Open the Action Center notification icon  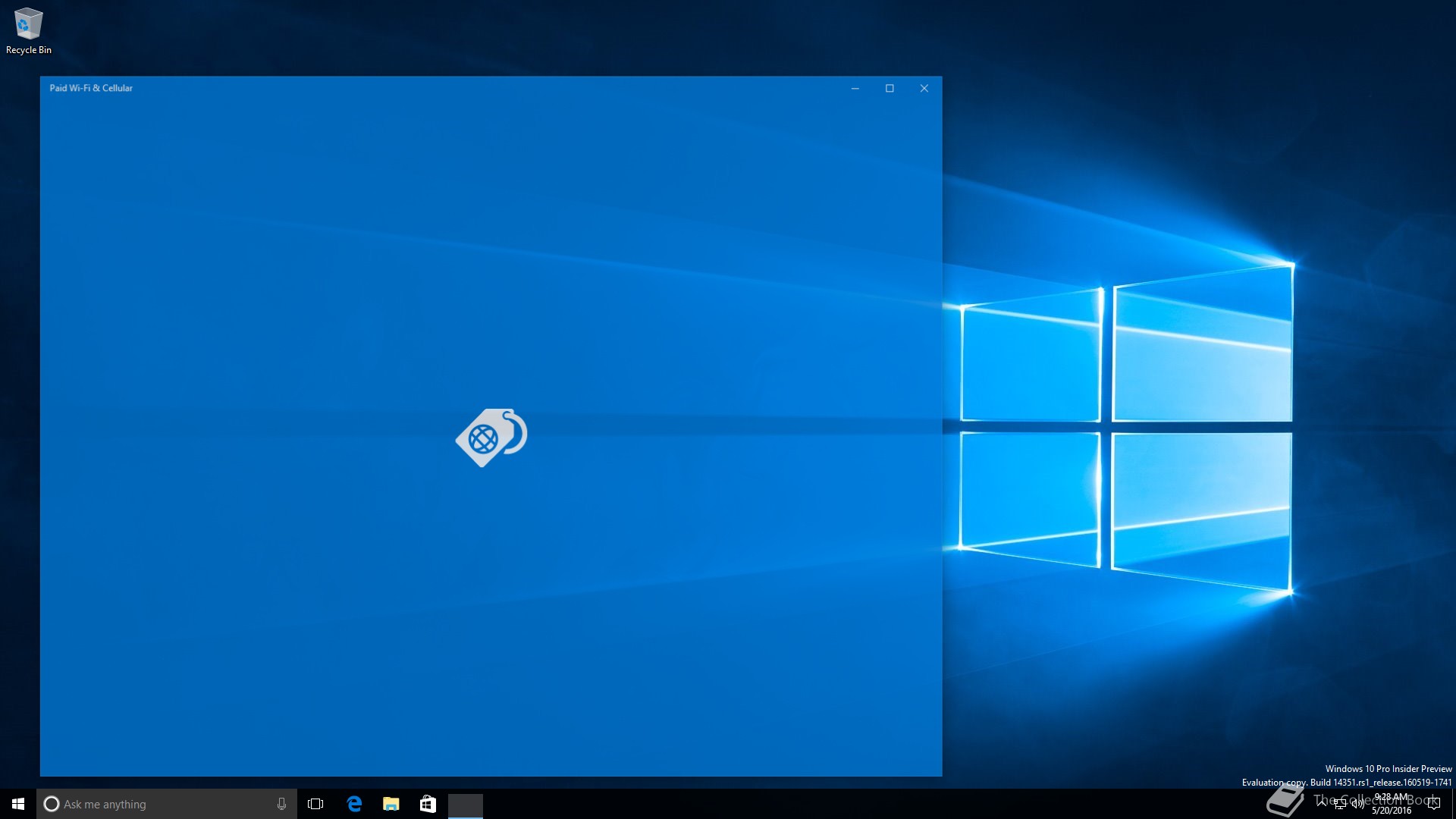coord(1433,804)
